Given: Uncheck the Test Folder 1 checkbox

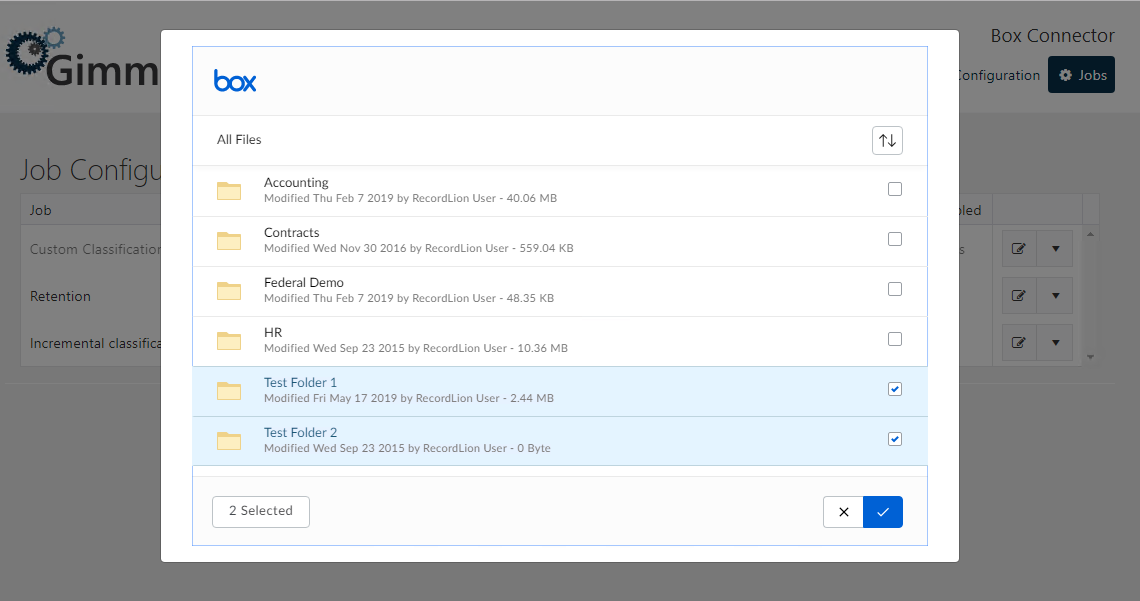Looking at the screenshot, I should coord(895,389).
